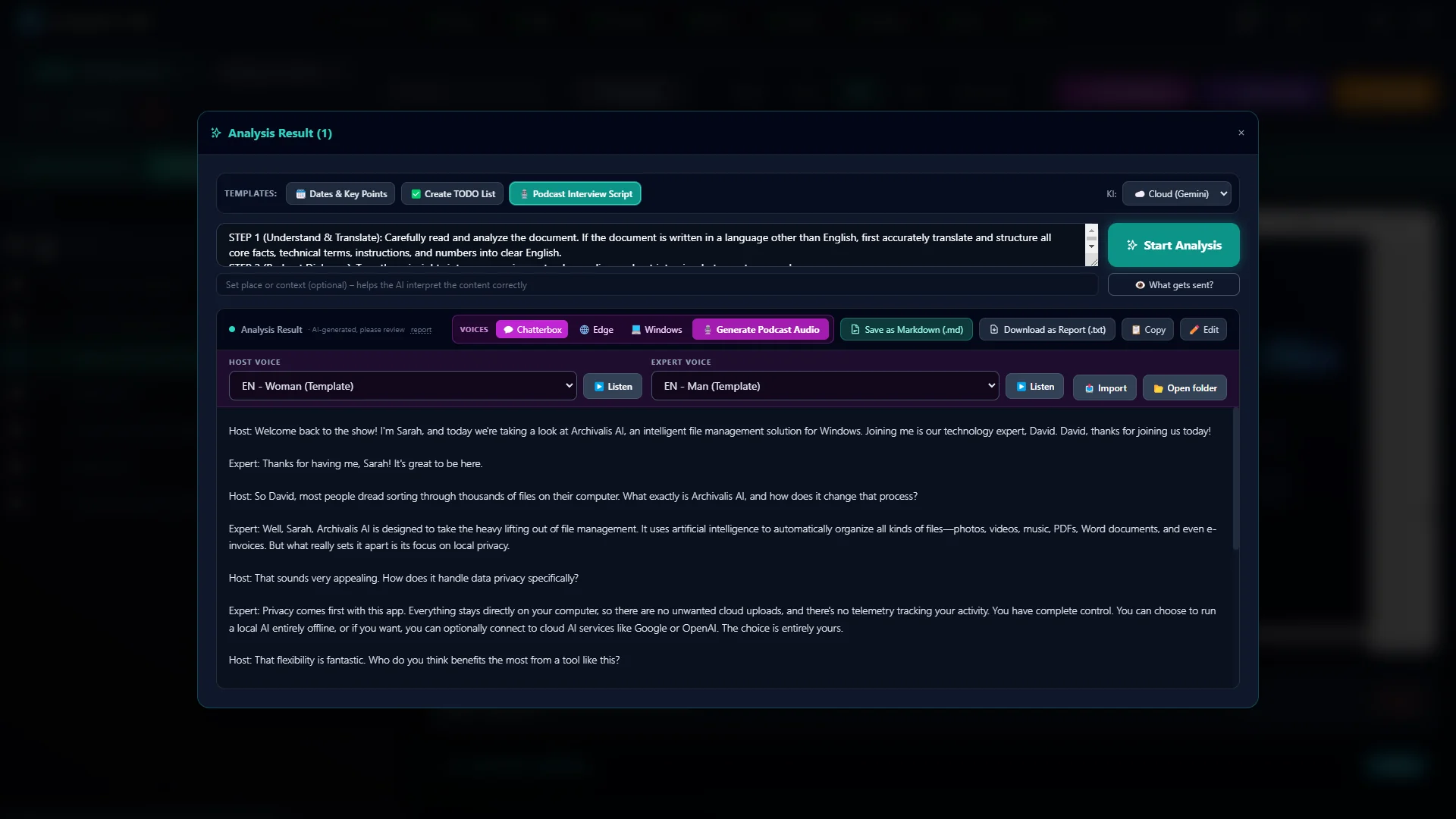Click the prompt box scroll down arrow
Viewport: 1456px width, 819px height.
(1091, 246)
